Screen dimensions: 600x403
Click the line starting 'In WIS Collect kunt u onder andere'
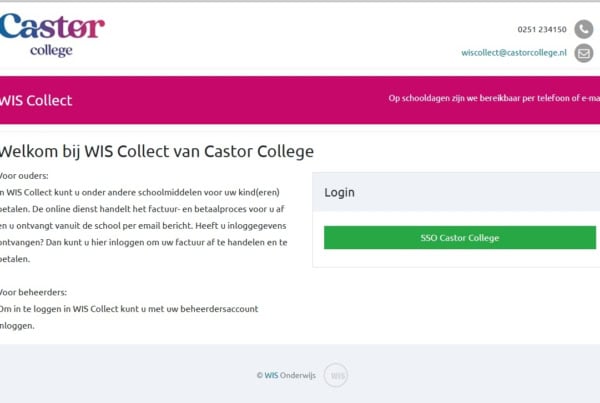click(140, 193)
